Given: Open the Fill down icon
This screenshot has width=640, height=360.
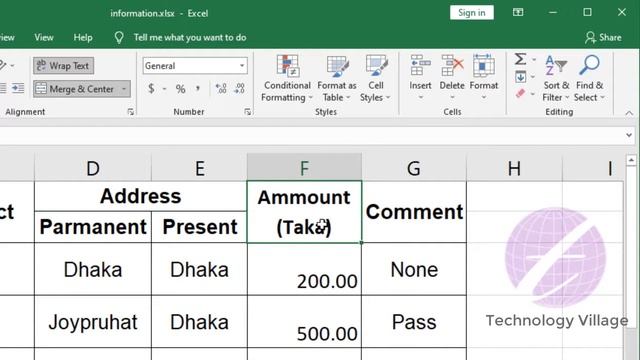Looking at the screenshot, I should pos(520,77).
